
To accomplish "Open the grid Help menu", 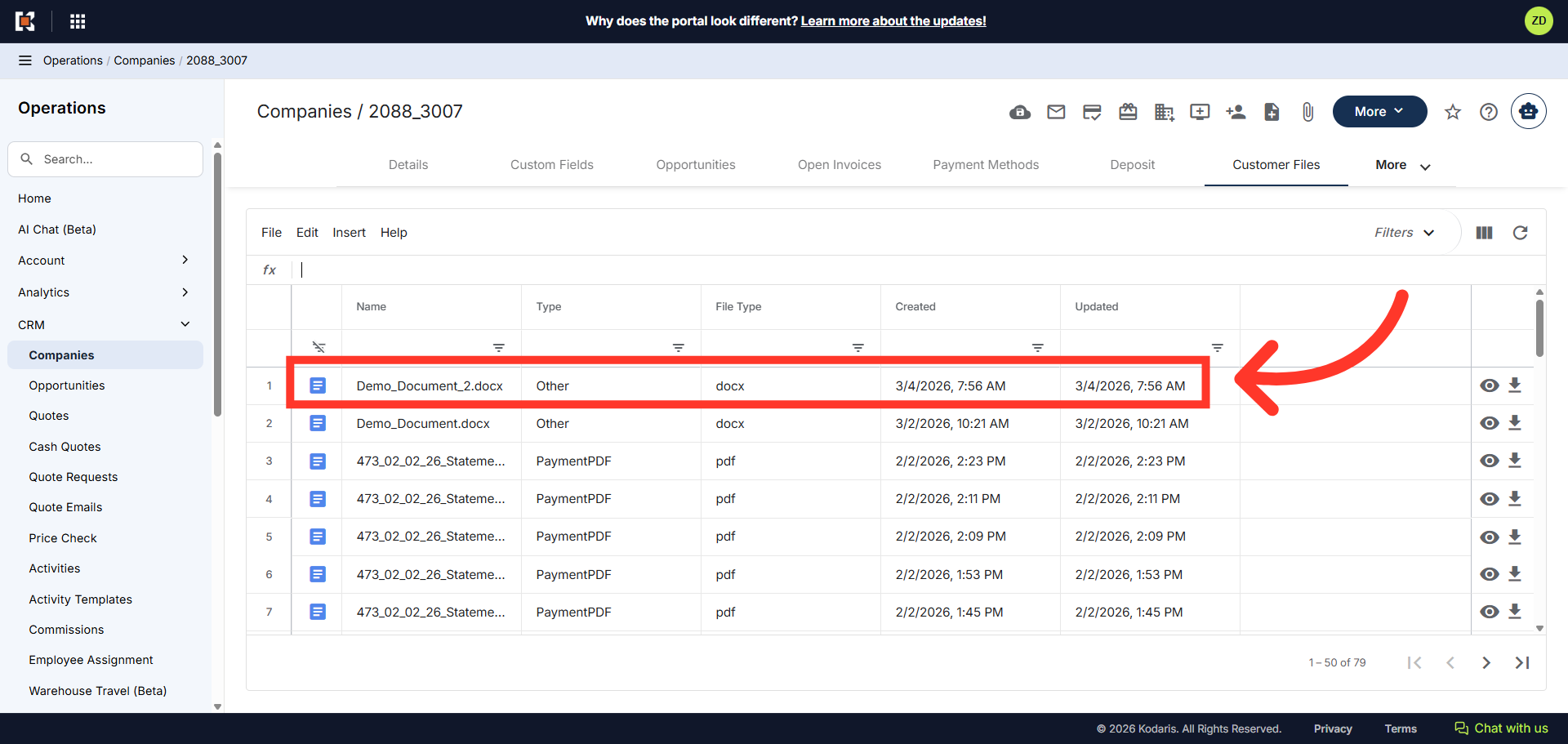I will click(394, 233).
